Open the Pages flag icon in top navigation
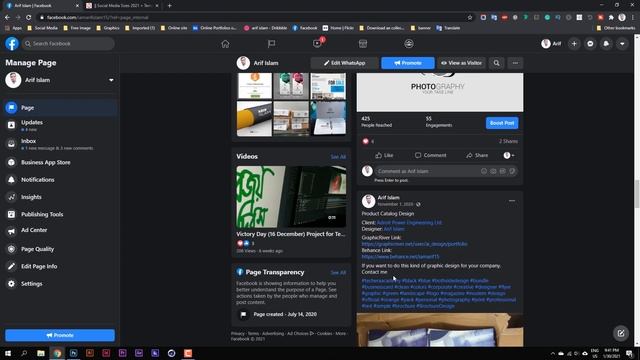640x360 pixels. pyautogui.click(x=271, y=44)
